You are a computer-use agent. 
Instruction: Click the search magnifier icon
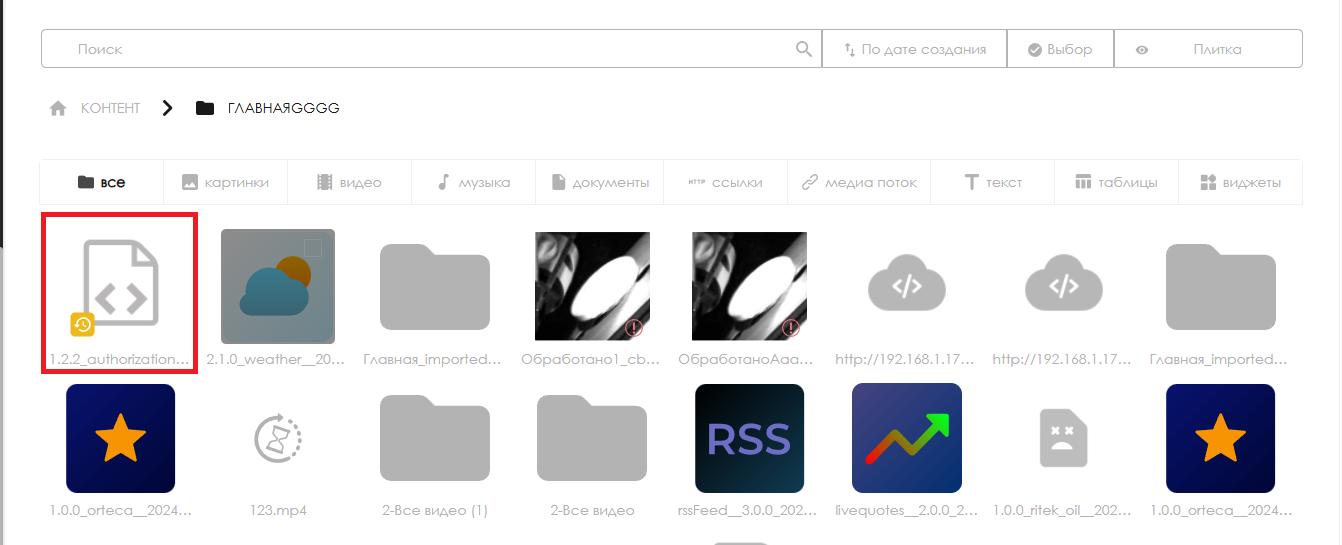[803, 49]
